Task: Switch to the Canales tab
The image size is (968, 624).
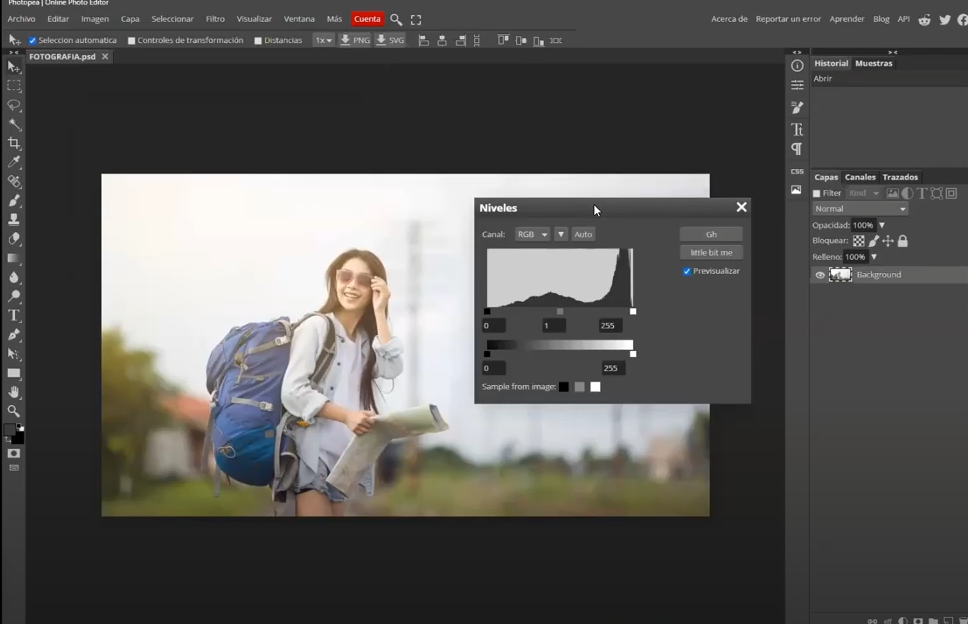Action: (x=860, y=177)
